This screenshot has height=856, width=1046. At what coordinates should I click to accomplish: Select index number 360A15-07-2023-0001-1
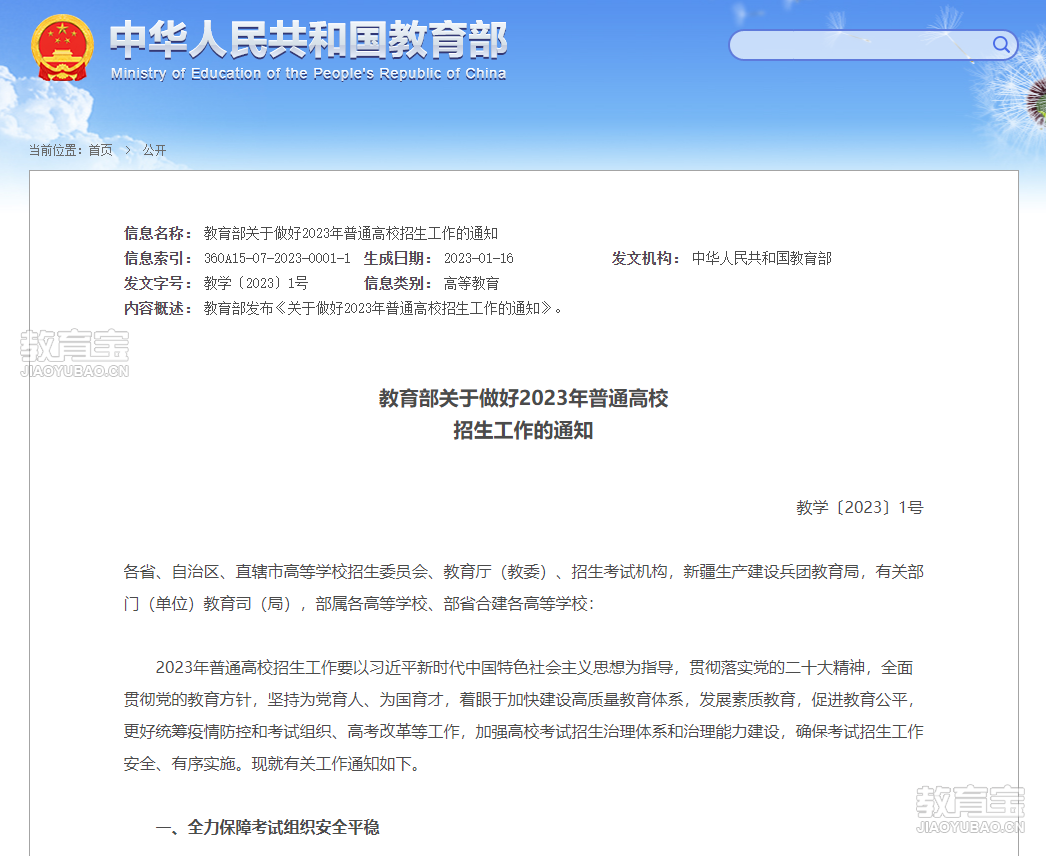tap(277, 258)
